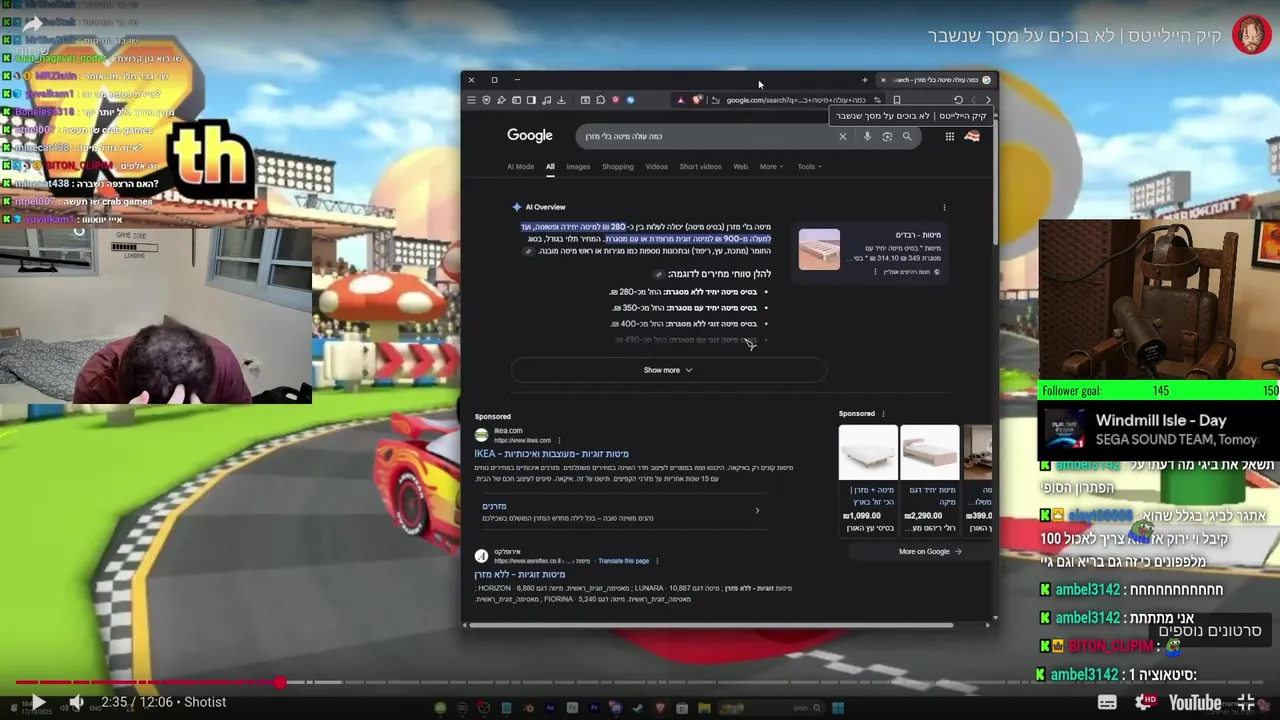Image resolution: width=1280 pixels, height=720 pixels.
Task: Open the מיטות זוגיות - ללא מזרן result
Action: 520,575
